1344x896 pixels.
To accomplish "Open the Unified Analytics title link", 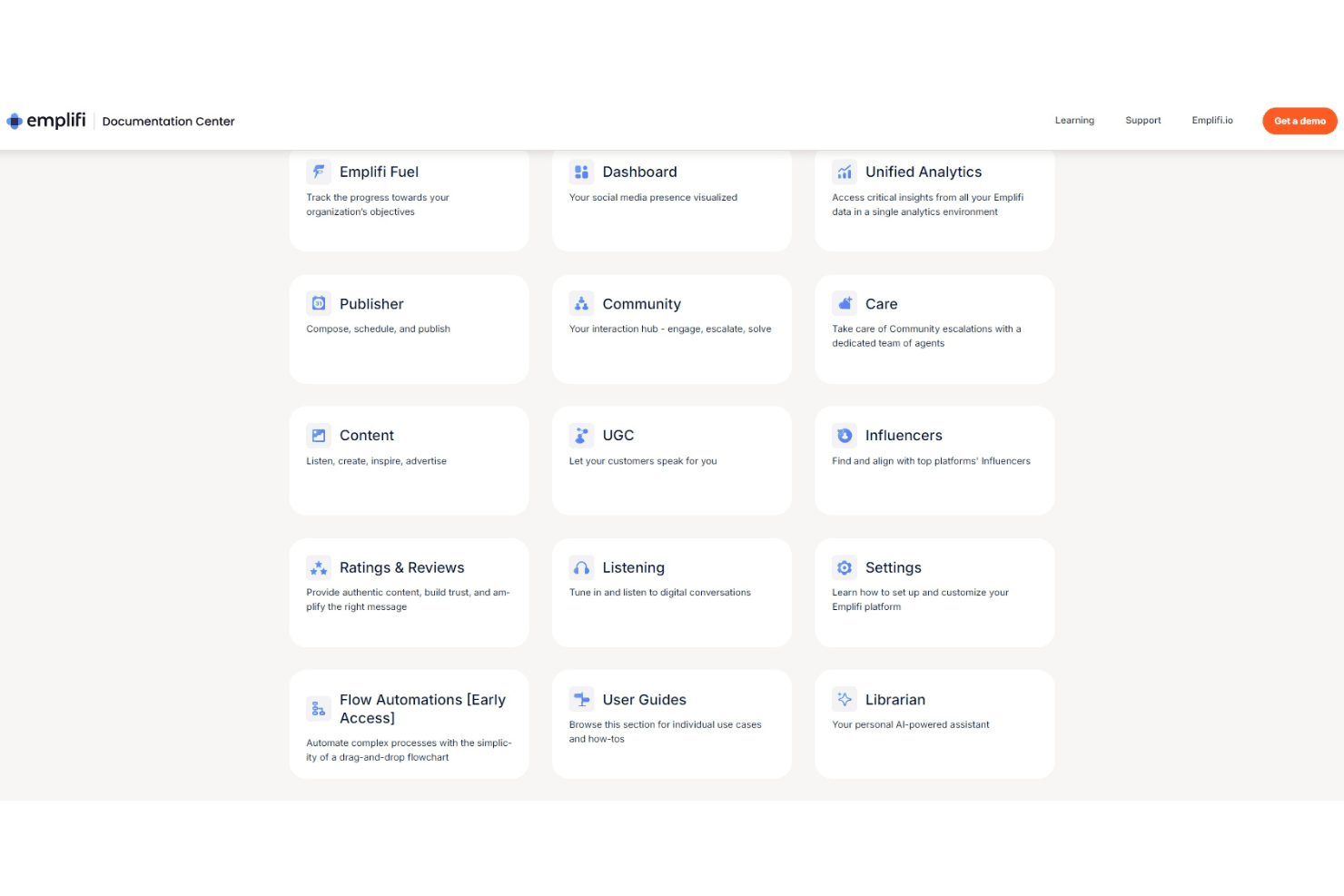I will [x=924, y=172].
